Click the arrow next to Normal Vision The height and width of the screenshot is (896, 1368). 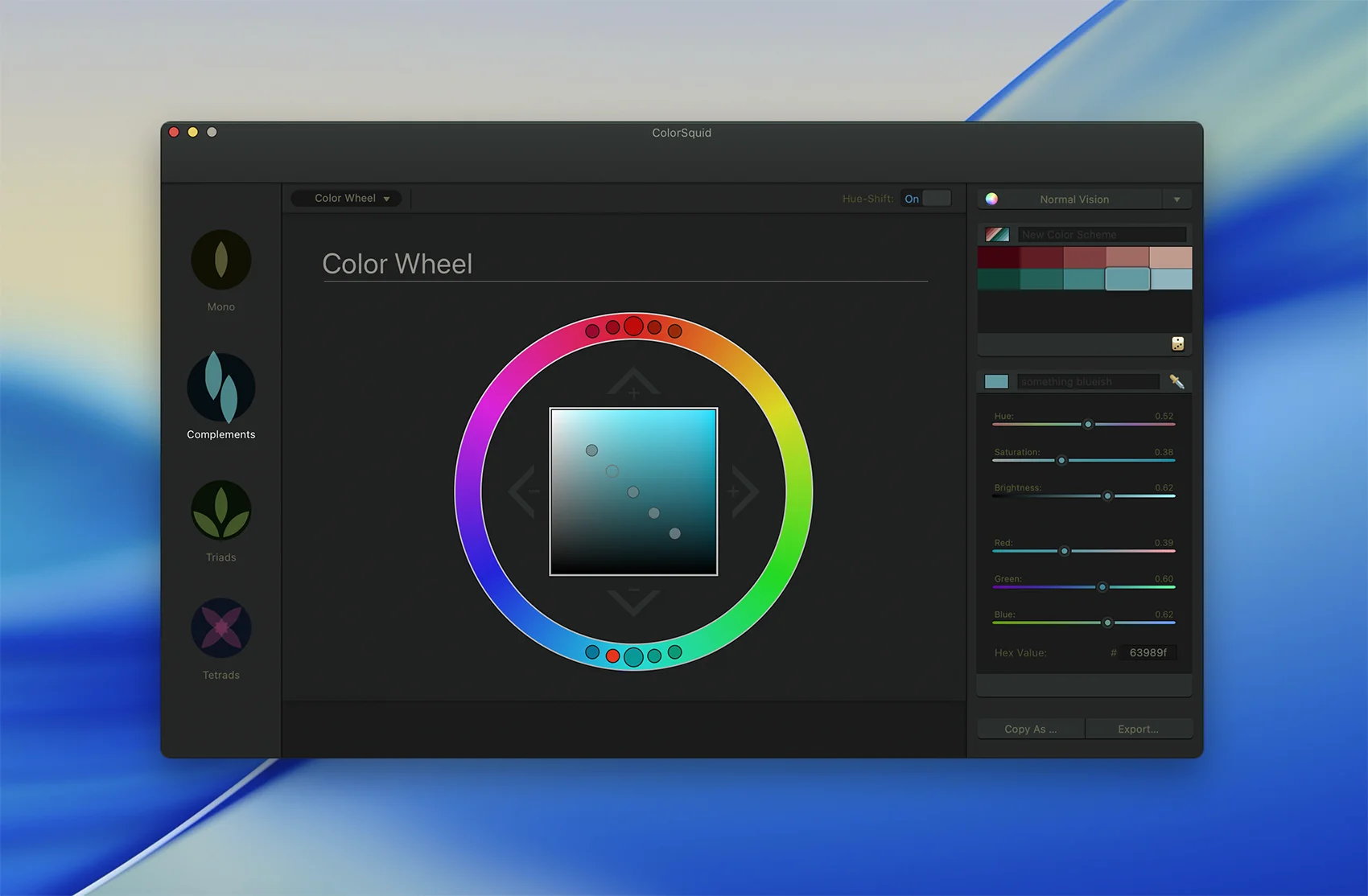click(1176, 199)
